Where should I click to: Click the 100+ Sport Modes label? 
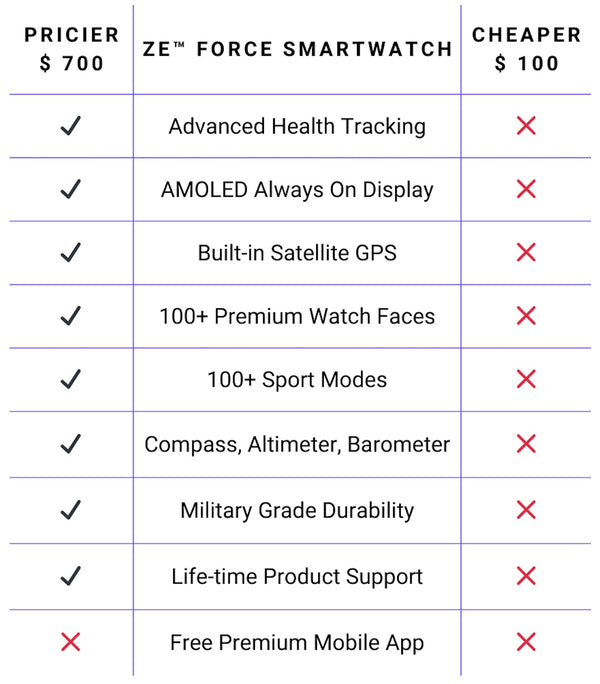pyautogui.click(x=297, y=379)
